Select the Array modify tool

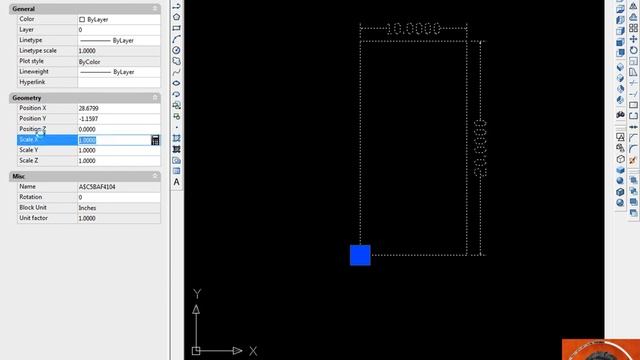(x=633, y=28)
